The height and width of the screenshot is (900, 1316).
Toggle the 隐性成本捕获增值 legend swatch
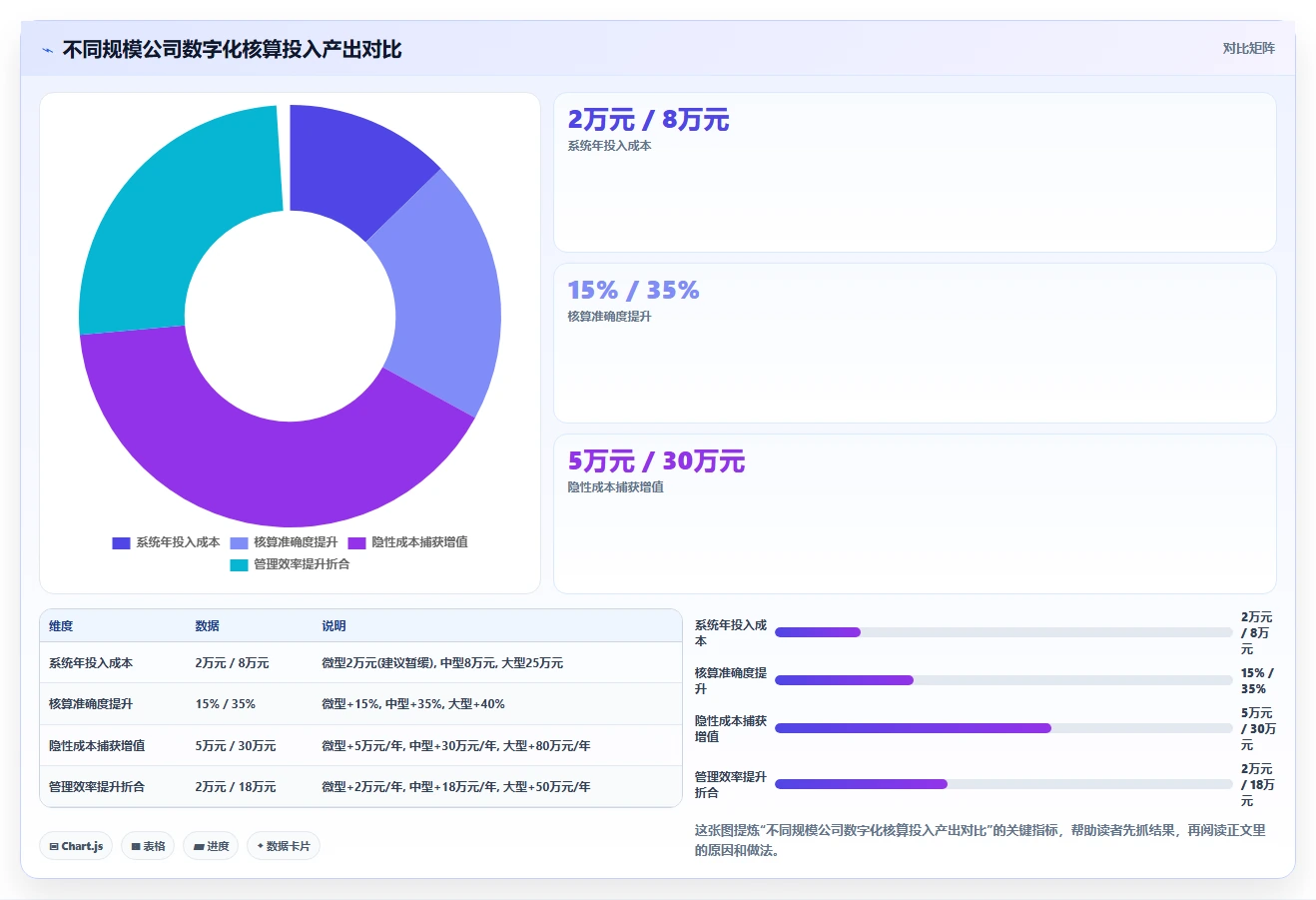click(356, 542)
